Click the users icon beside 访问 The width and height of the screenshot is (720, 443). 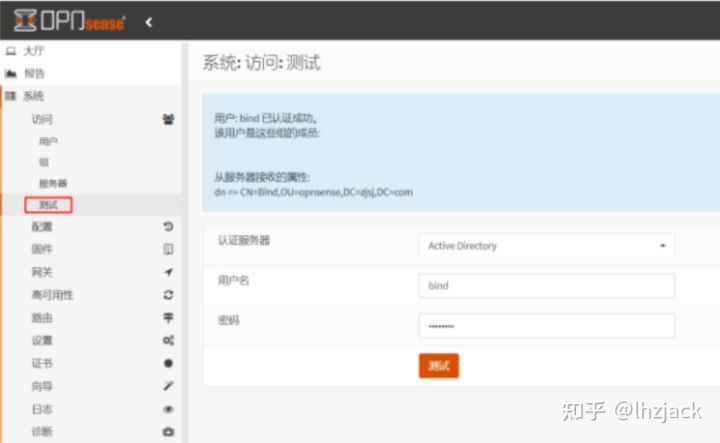point(167,119)
